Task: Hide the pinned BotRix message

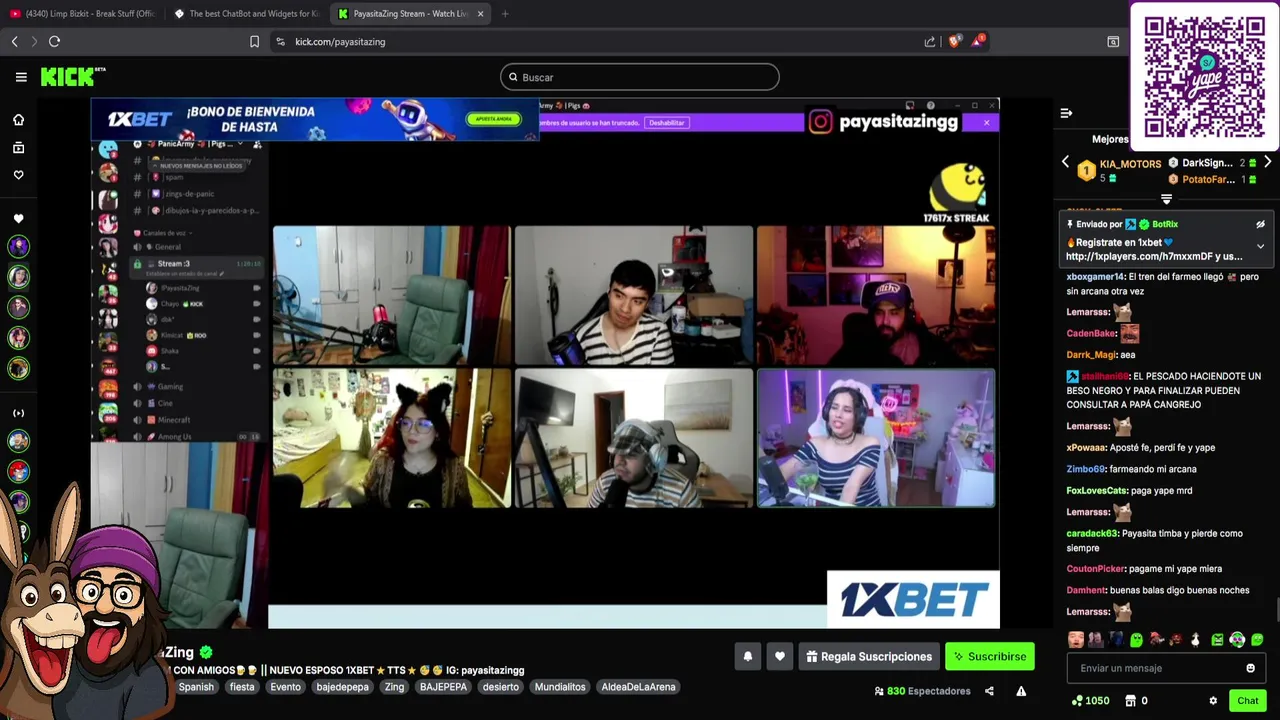Action: (1260, 224)
